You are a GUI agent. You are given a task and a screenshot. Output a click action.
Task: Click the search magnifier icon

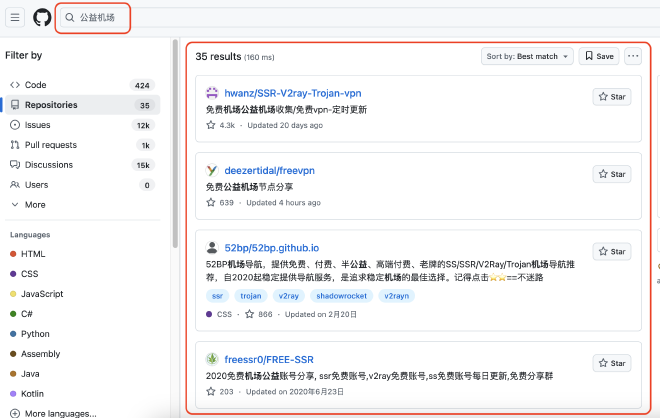click(x=69, y=17)
